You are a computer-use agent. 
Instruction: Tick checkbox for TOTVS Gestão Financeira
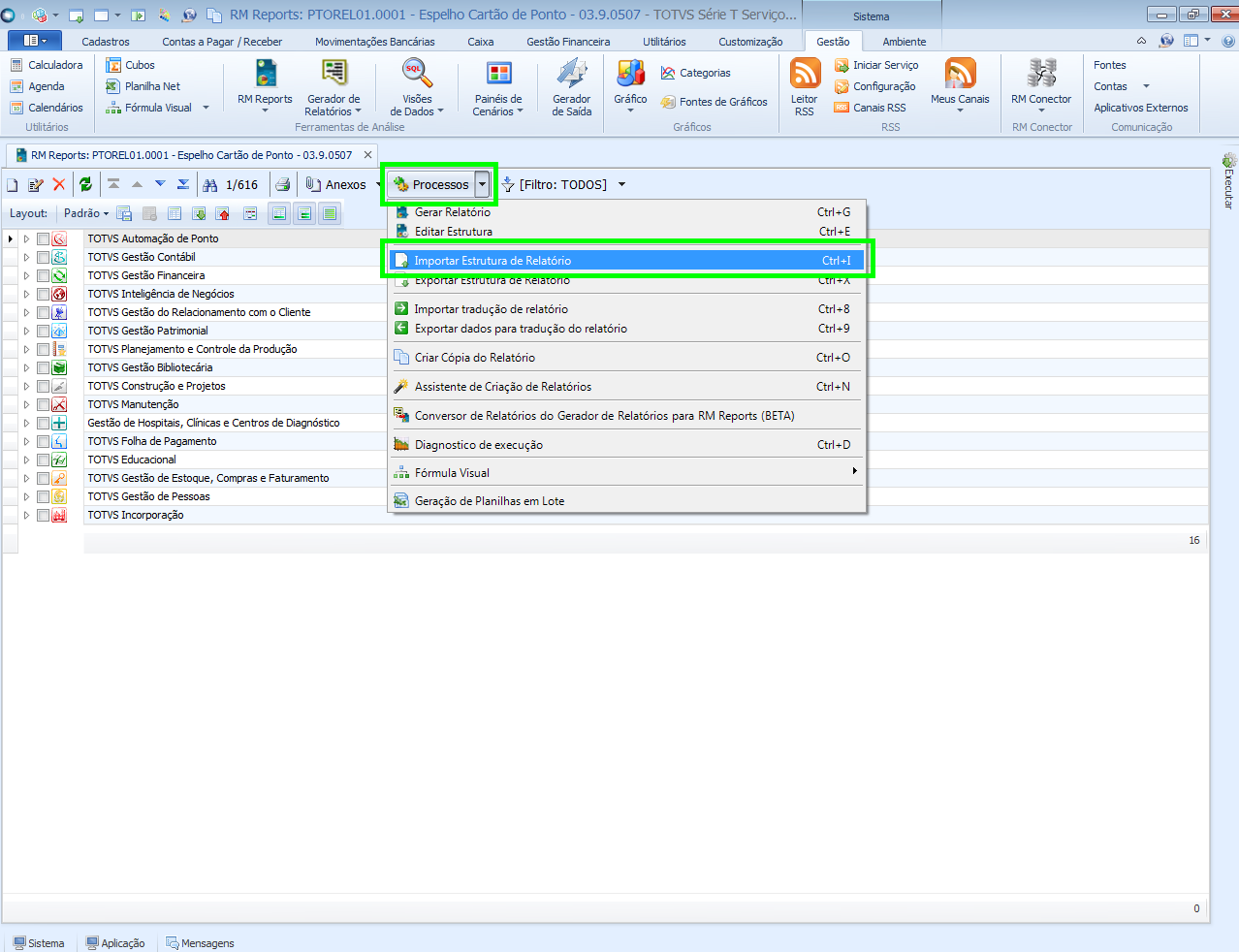pyautogui.click(x=43, y=275)
